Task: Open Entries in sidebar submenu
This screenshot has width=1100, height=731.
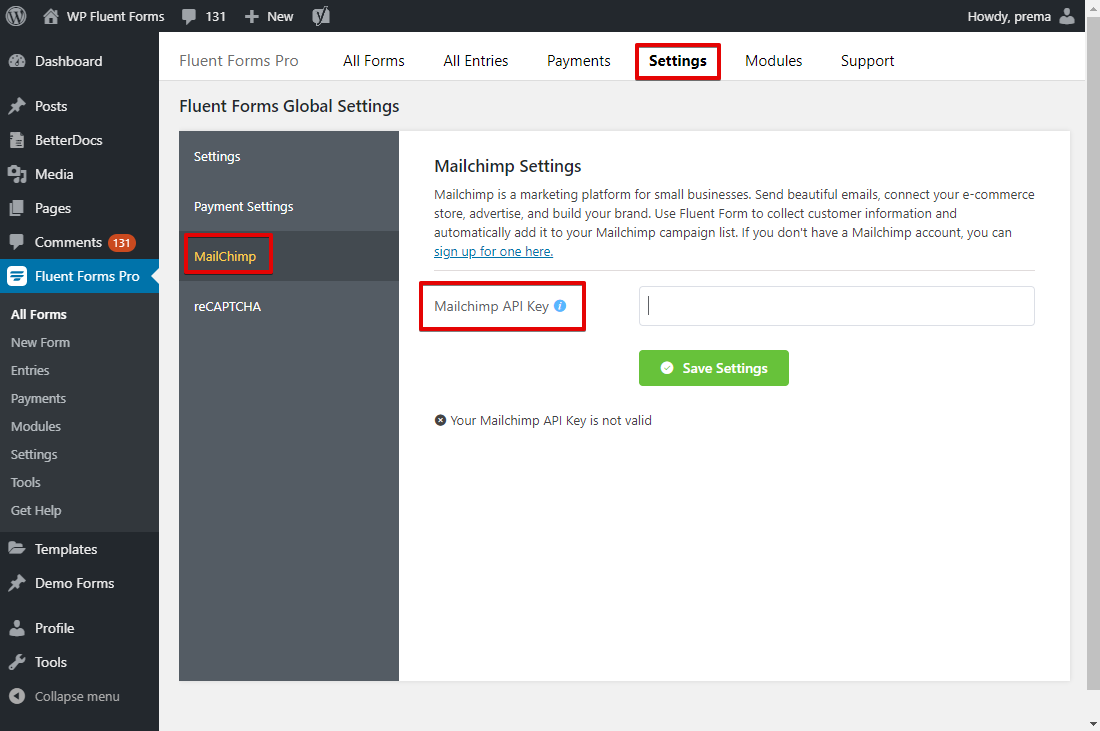Action: 30,370
